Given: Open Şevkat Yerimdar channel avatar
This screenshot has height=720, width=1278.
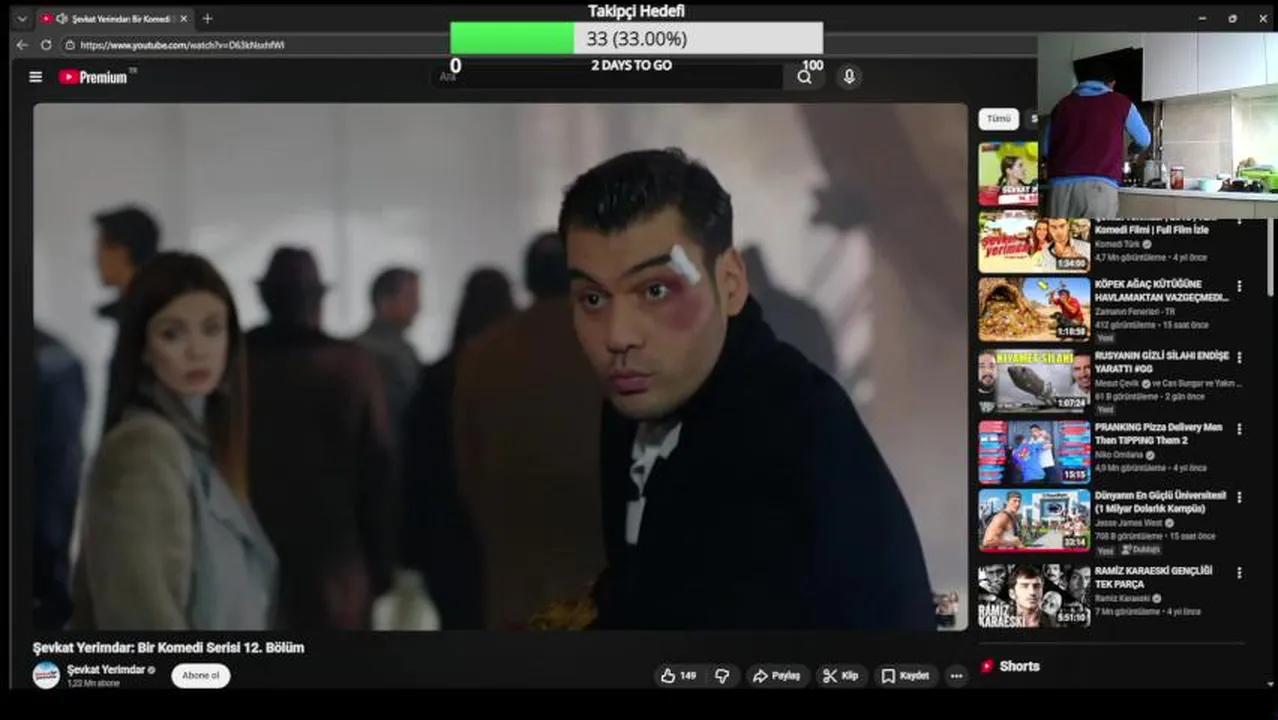Looking at the screenshot, I should click(46, 675).
